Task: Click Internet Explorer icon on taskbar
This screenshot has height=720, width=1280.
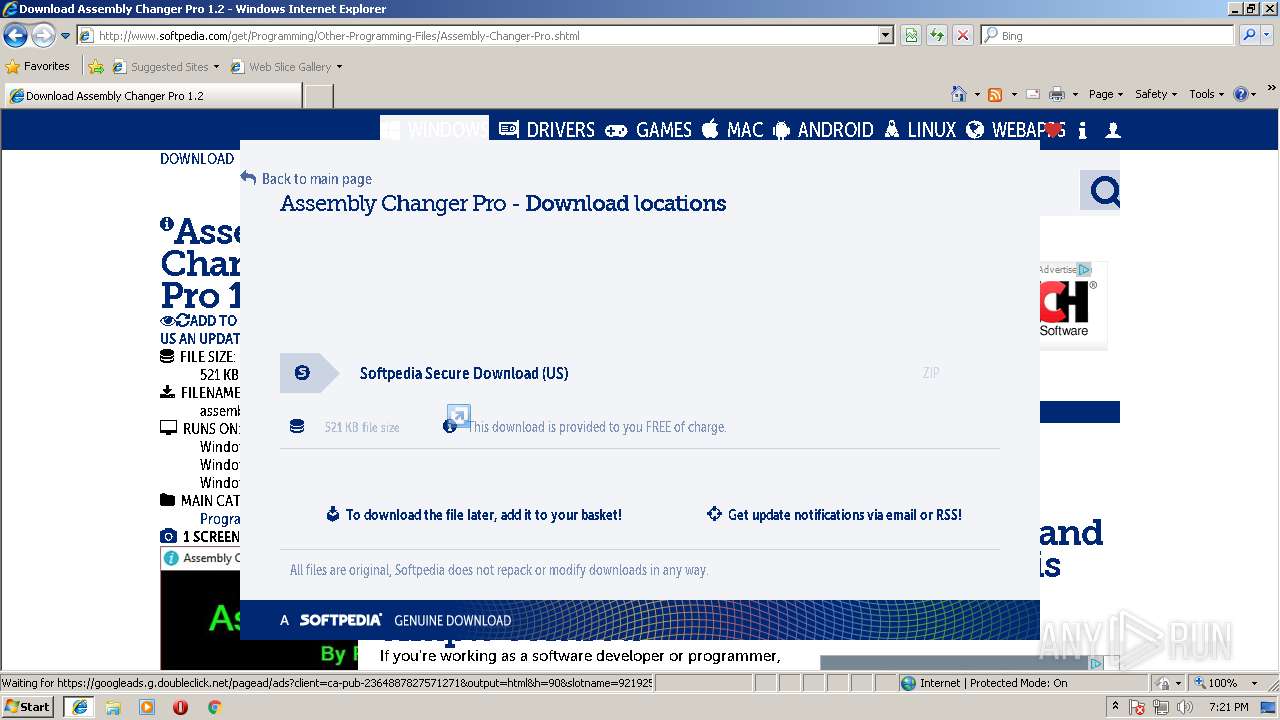Action: tap(79, 707)
